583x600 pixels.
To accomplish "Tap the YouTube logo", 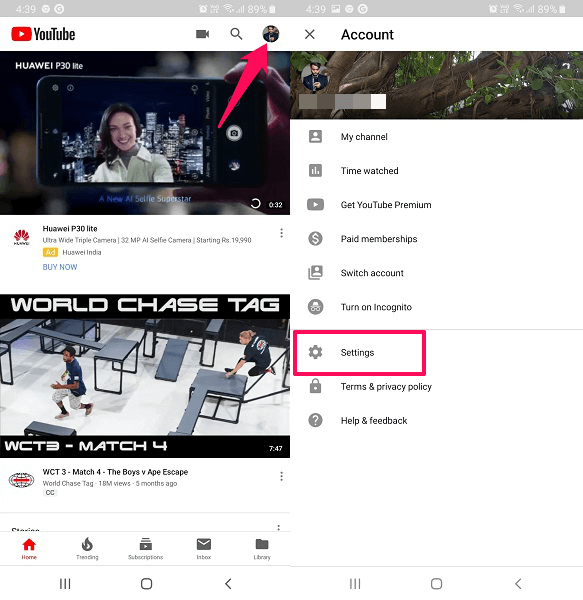I will point(43,34).
